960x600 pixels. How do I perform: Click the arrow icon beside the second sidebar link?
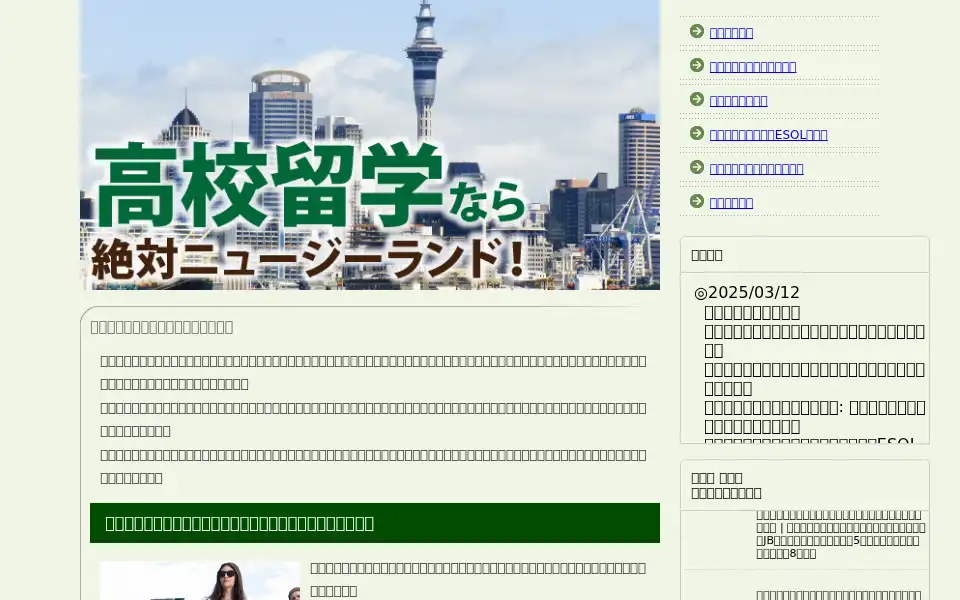(x=697, y=65)
